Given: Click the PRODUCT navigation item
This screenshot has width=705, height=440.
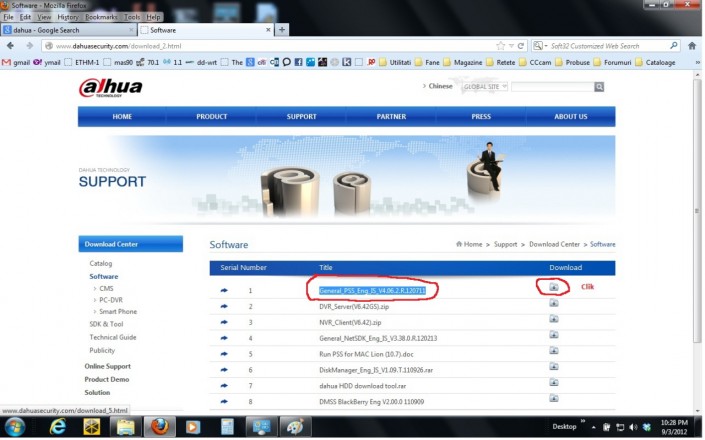Looking at the screenshot, I should tap(211, 117).
